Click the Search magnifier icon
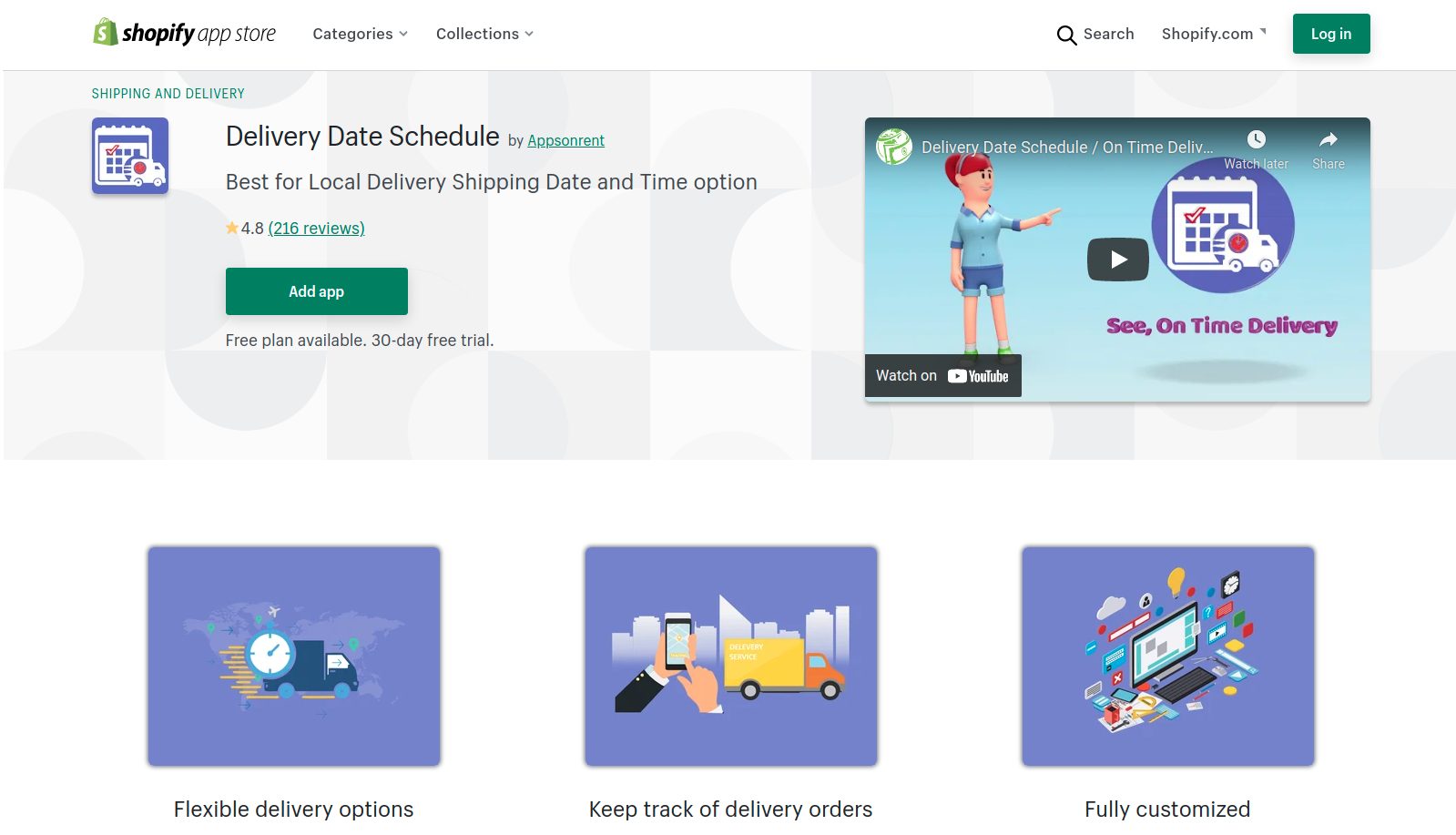This screenshot has width=1456, height=835. [1066, 35]
